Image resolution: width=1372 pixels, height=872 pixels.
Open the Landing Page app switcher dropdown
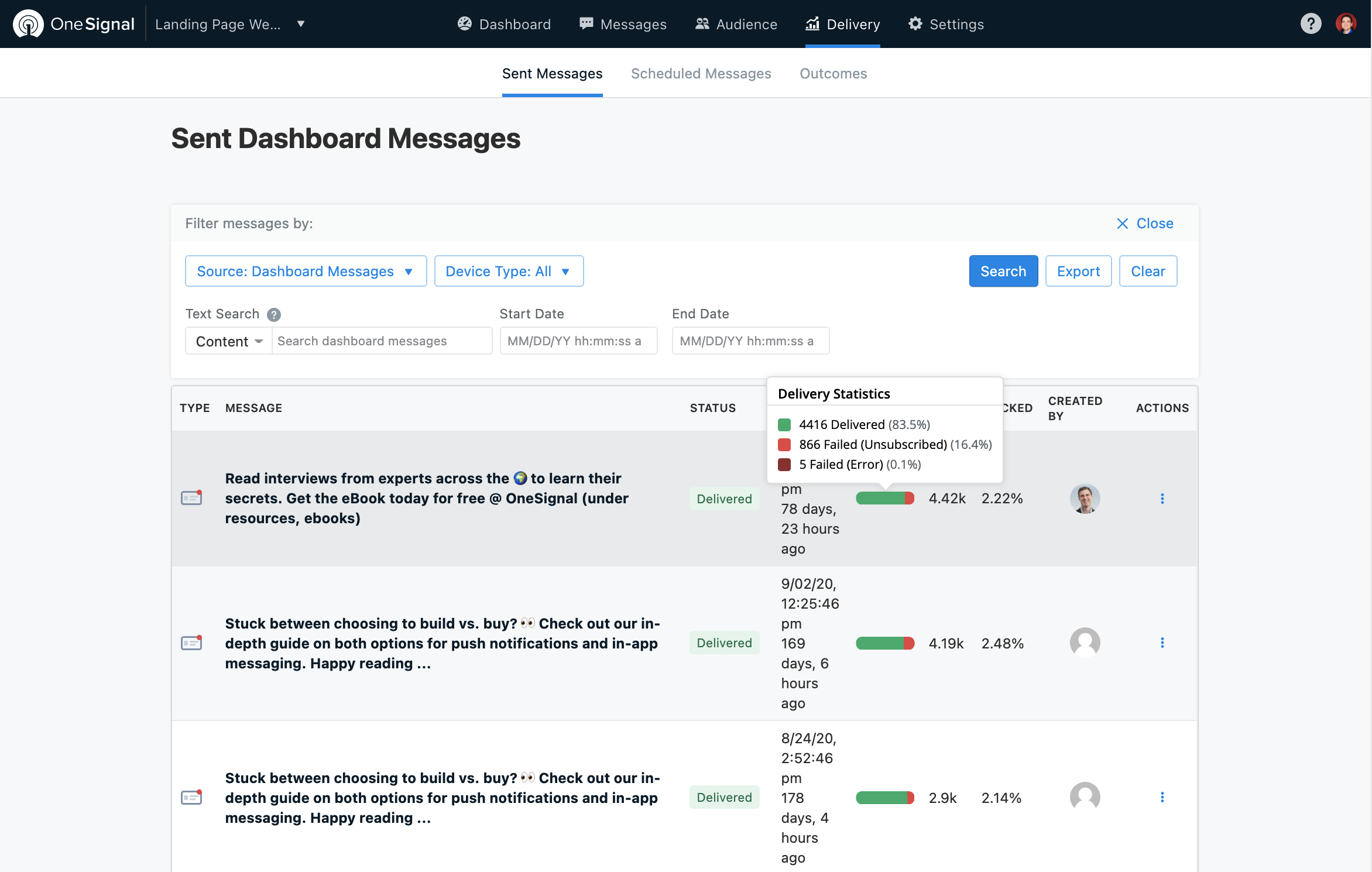click(x=229, y=24)
